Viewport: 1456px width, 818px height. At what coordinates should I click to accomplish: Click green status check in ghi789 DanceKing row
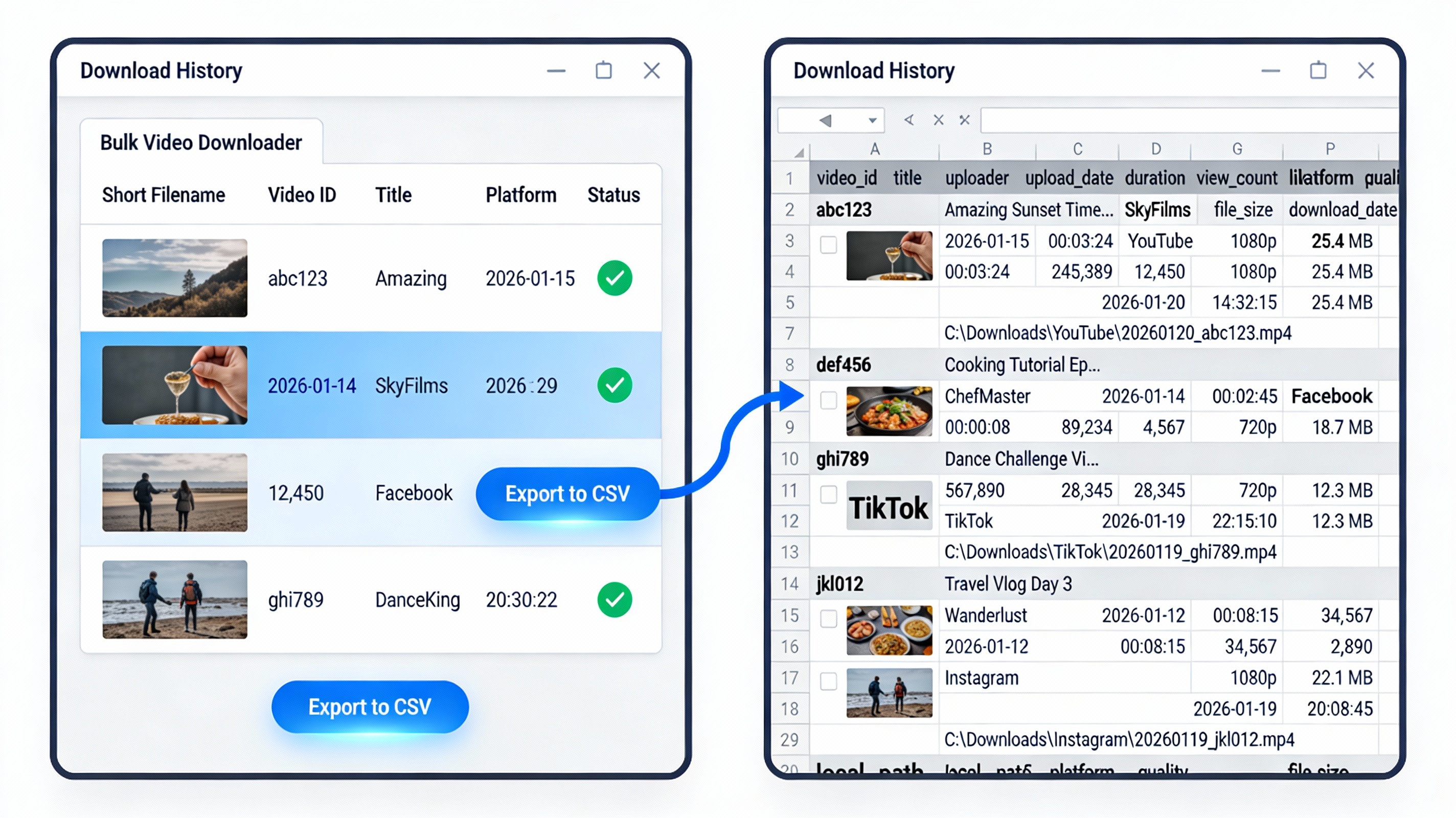click(615, 600)
